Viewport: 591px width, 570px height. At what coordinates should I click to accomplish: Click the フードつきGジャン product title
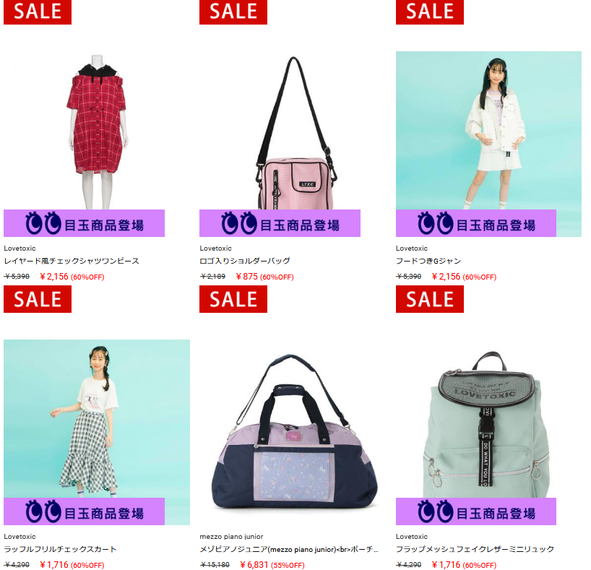point(428,261)
